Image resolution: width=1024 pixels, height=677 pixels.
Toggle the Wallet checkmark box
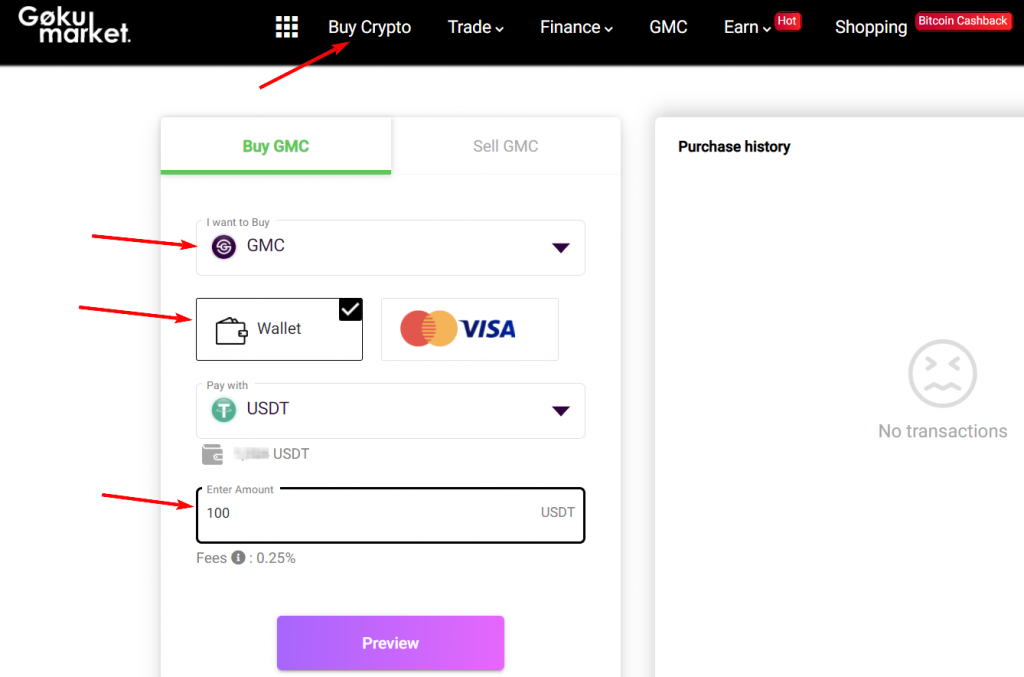(x=350, y=309)
